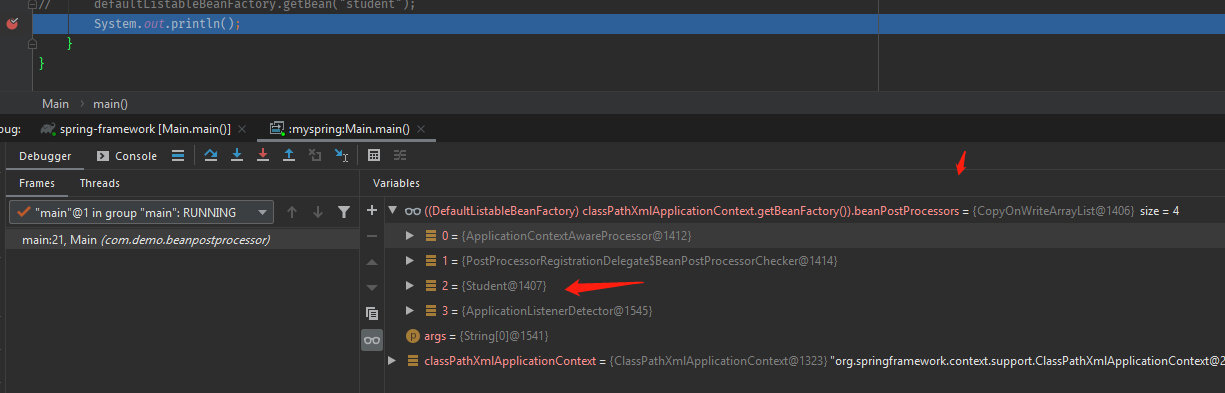Move the watch up with the triangle icon
1225x393 pixels.
pos(372,262)
